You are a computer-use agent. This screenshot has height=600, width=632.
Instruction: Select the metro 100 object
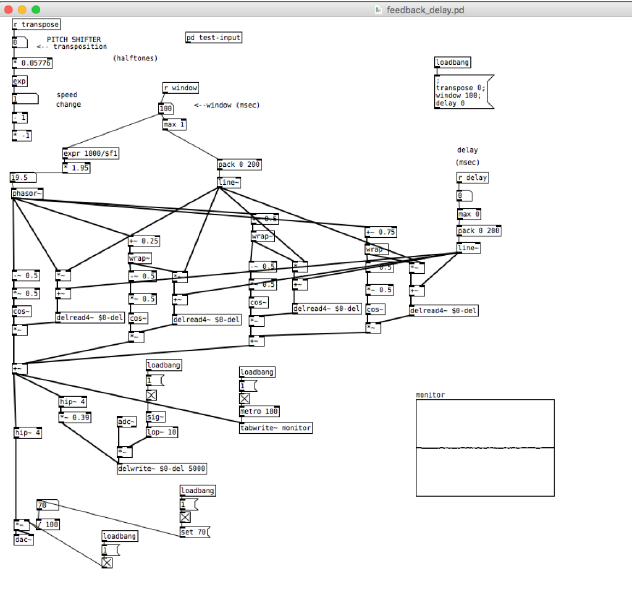[x=260, y=411]
